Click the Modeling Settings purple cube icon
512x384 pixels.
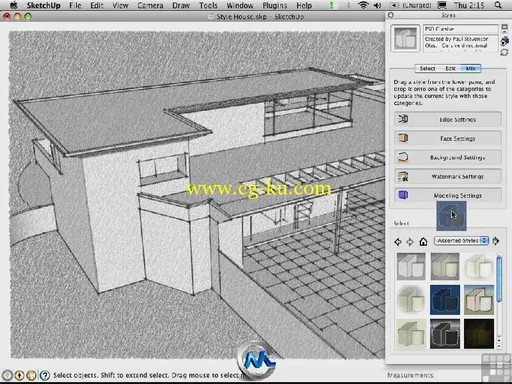point(403,195)
